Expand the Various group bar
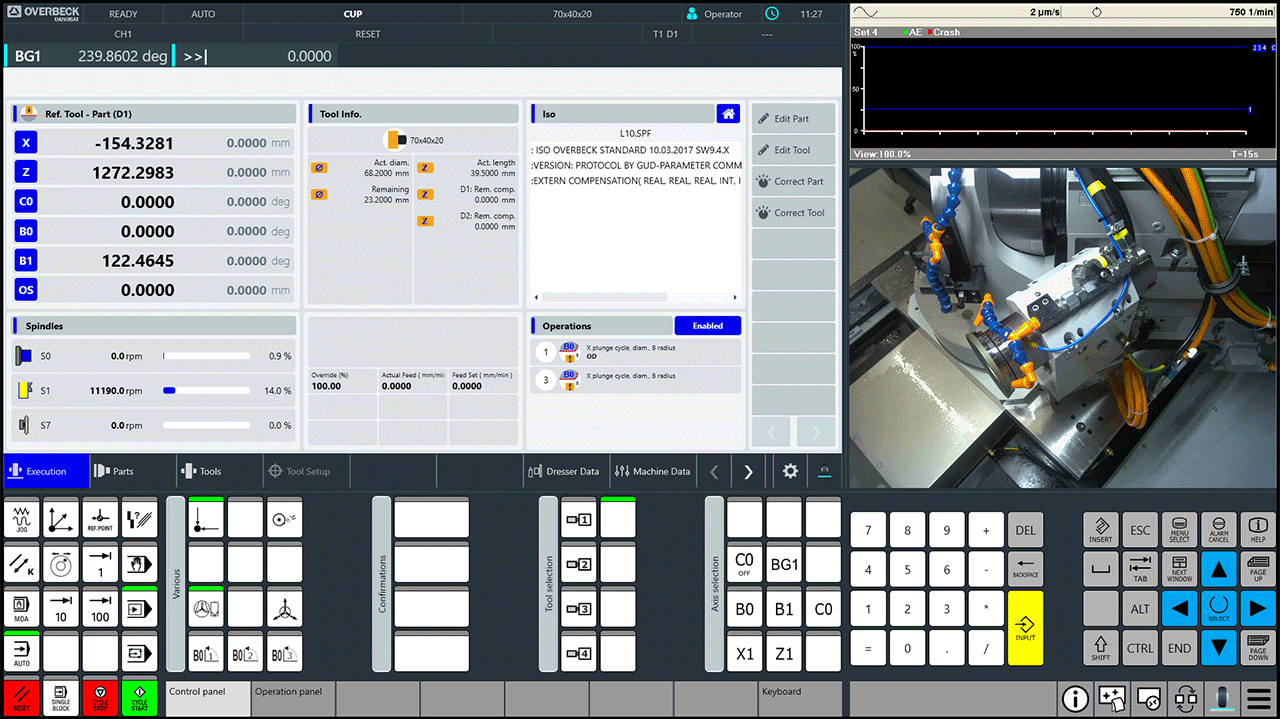 tap(176, 585)
